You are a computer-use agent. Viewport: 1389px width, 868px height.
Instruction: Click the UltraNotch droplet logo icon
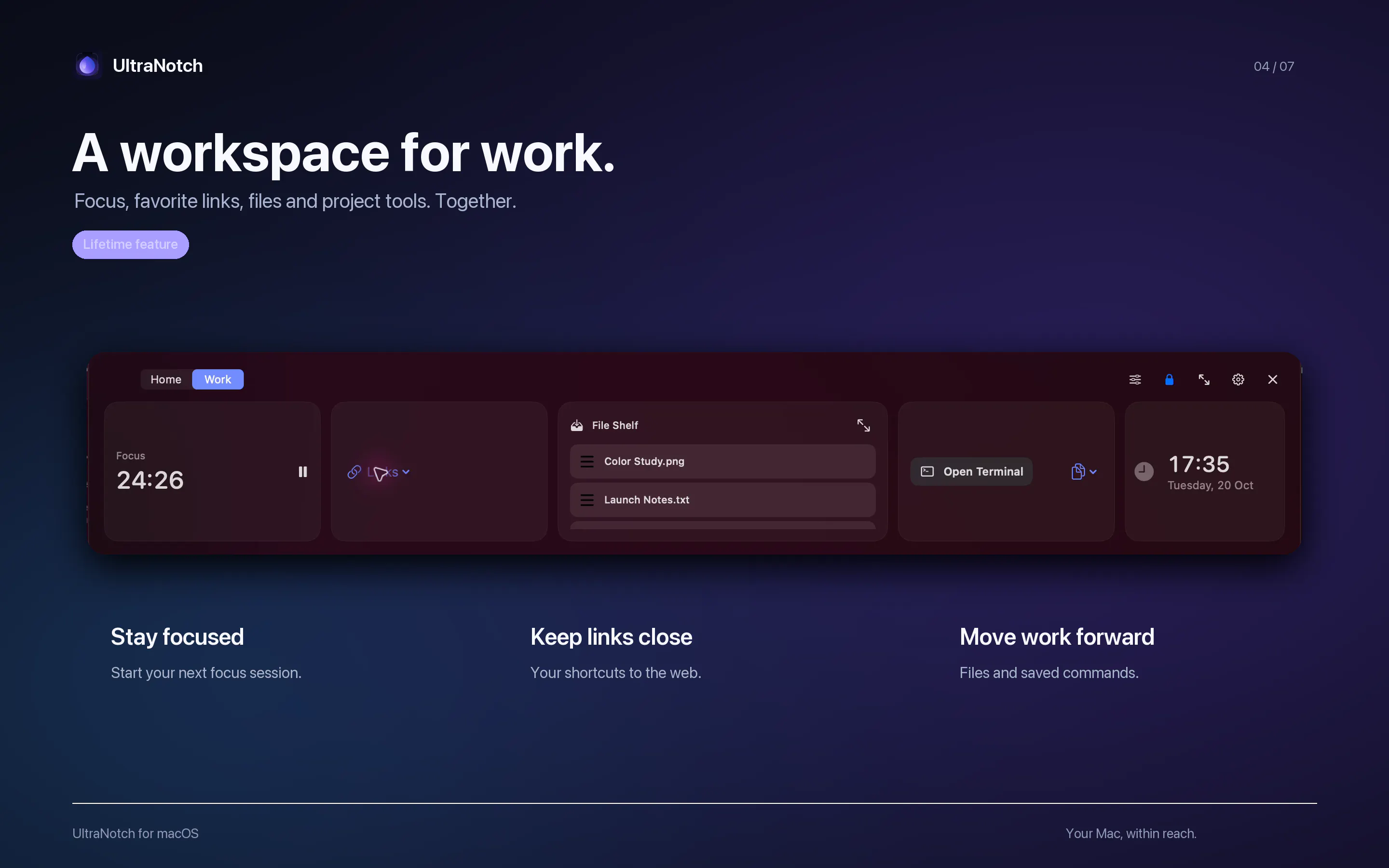(x=87, y=66)
